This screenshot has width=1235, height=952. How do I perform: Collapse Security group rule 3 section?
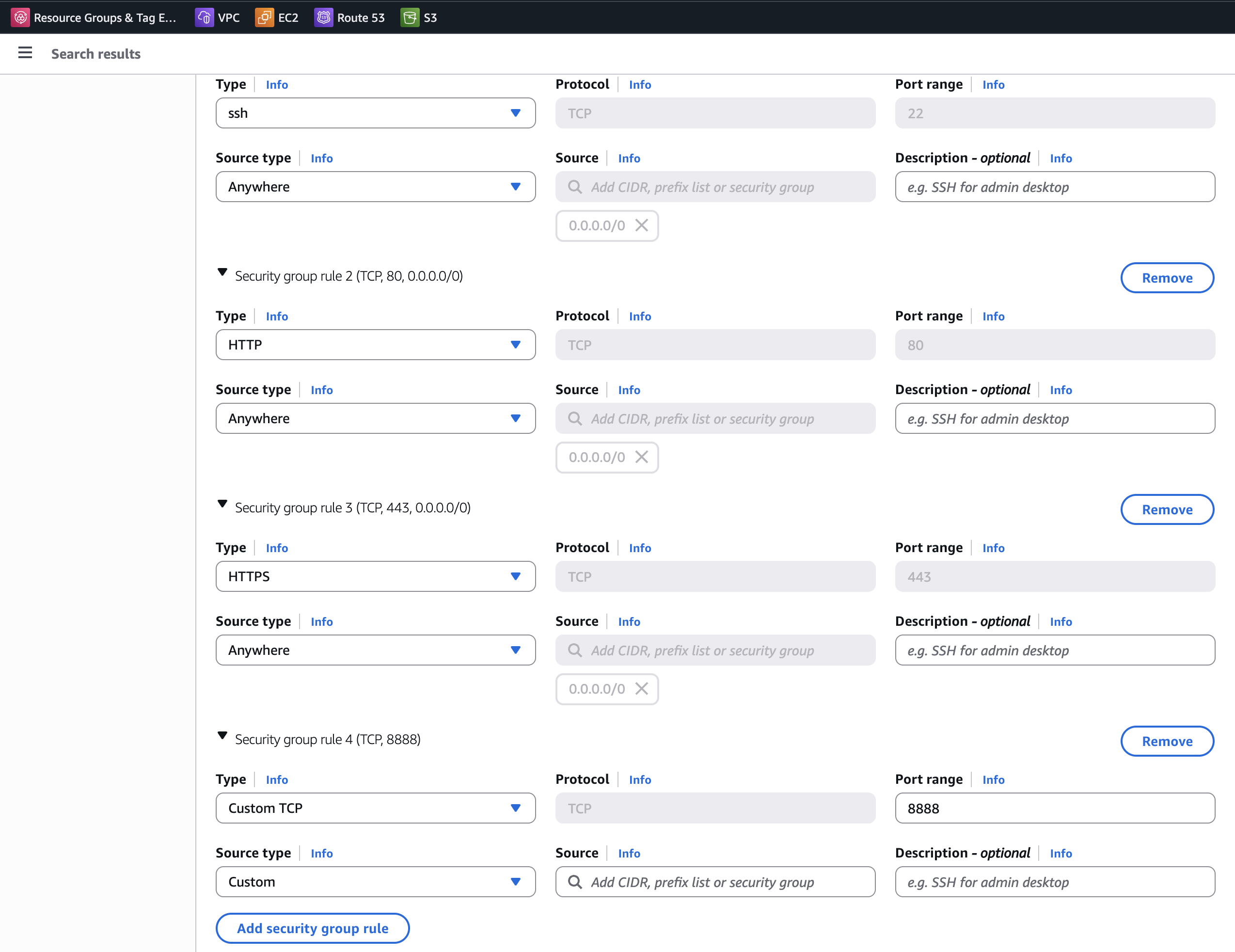222,504
